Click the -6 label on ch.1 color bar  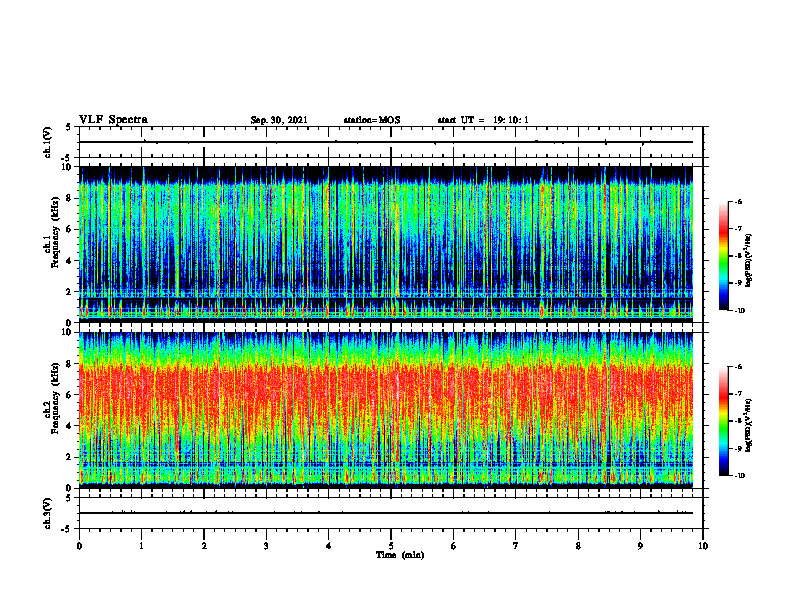click(x=738, y=202)
